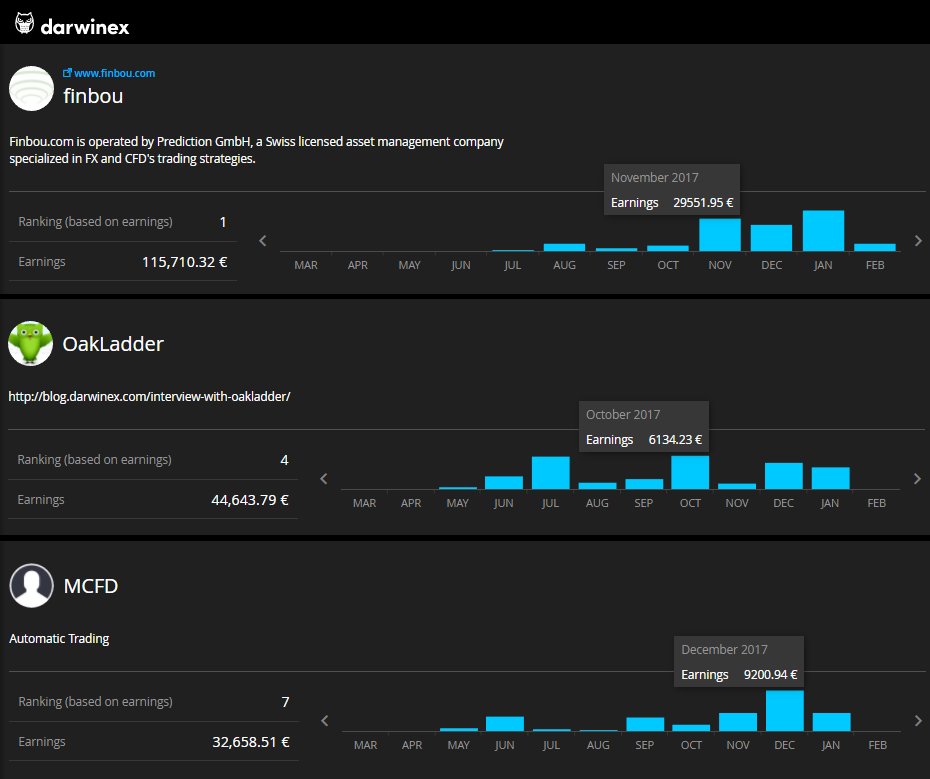This screenshot has width=930, height=779.
Task: Select finbou's August earnings bar
Action: tap(564, 247)
